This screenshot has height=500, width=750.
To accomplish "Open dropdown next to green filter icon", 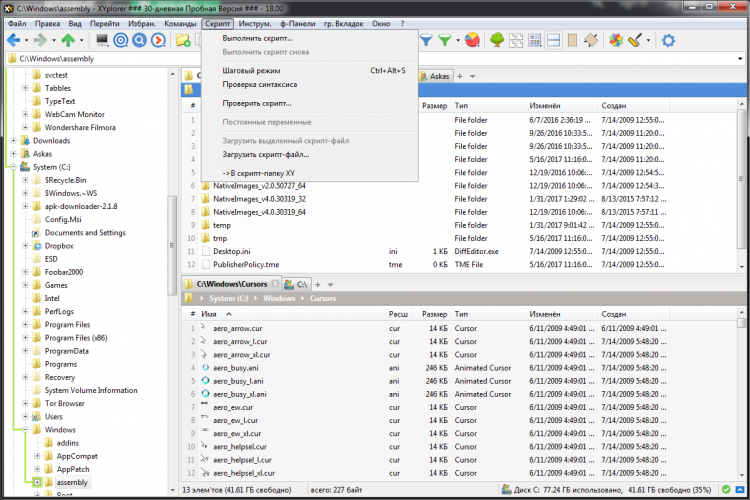I will tap(458, 41).
